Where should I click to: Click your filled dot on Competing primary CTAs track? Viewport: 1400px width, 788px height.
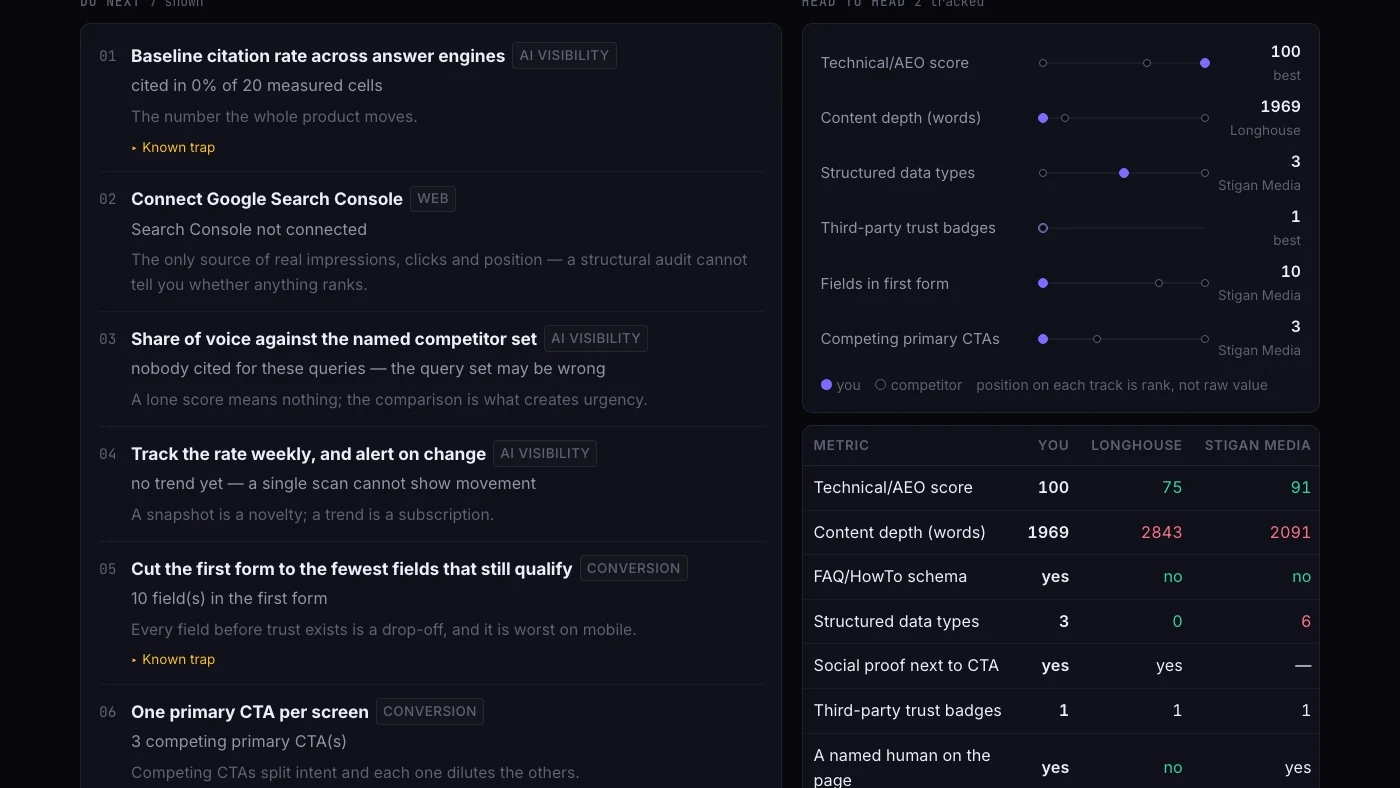pyautogui.click(x=1043, y=339)
